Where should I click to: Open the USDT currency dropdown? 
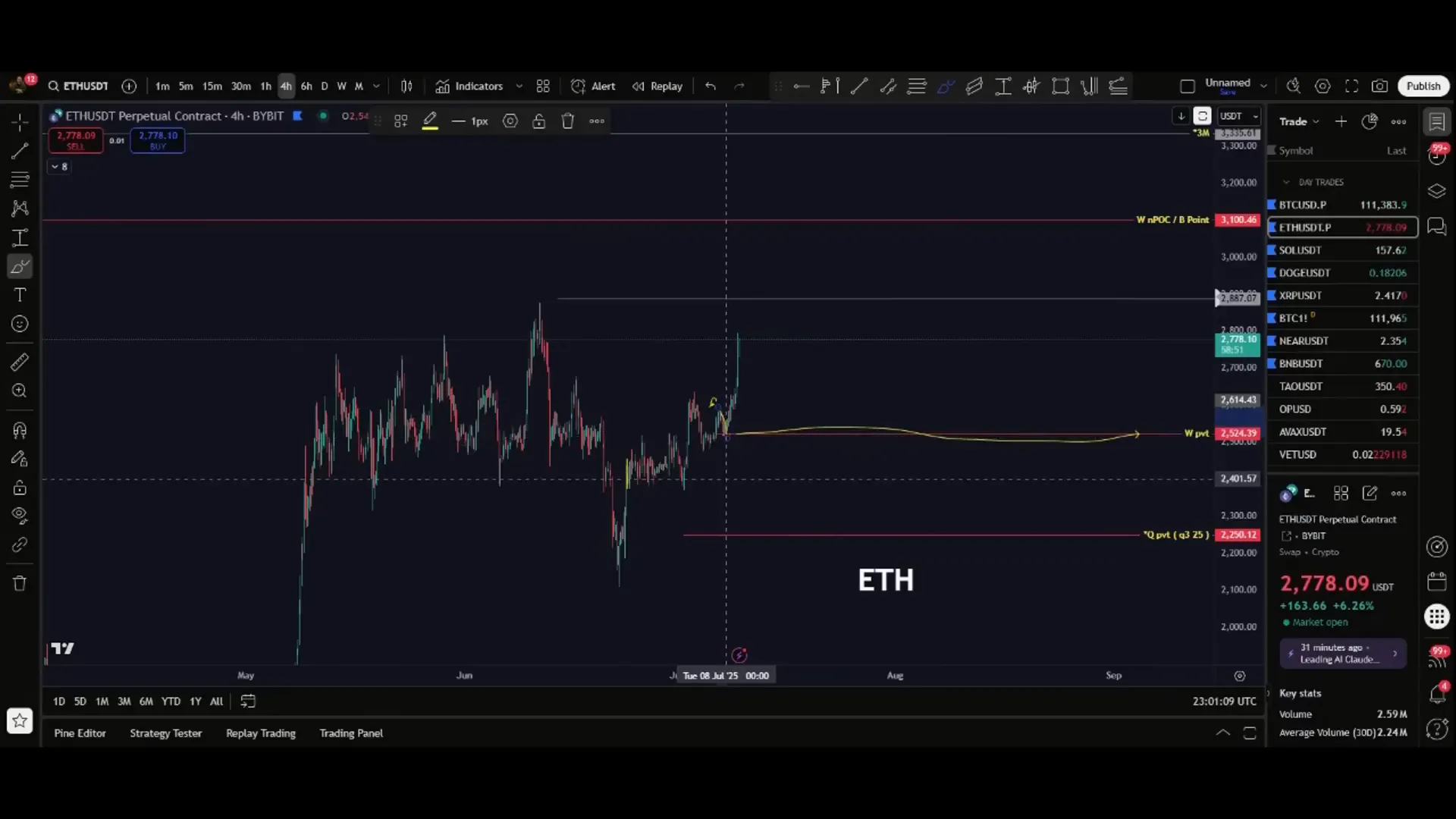coord(1239,116)
